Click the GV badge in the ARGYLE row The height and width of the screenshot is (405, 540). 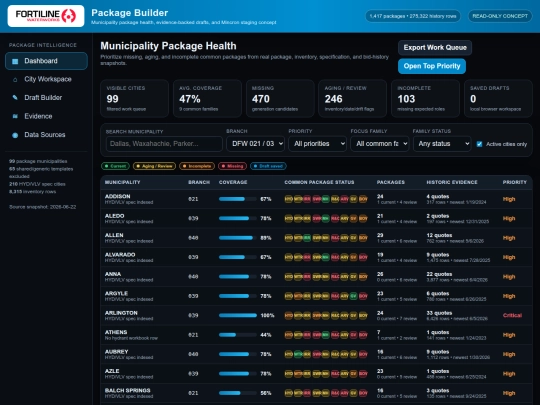coord(353,296)
